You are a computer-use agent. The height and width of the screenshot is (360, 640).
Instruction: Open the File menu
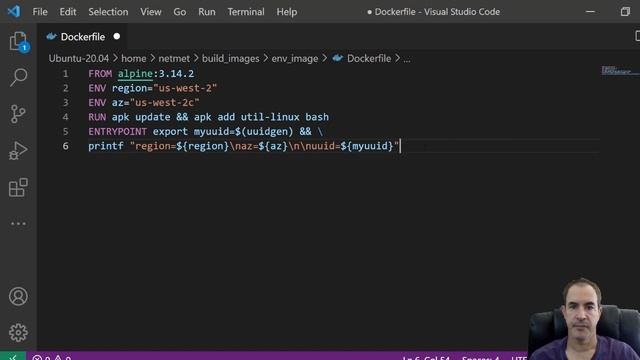(x=40, y=12)
